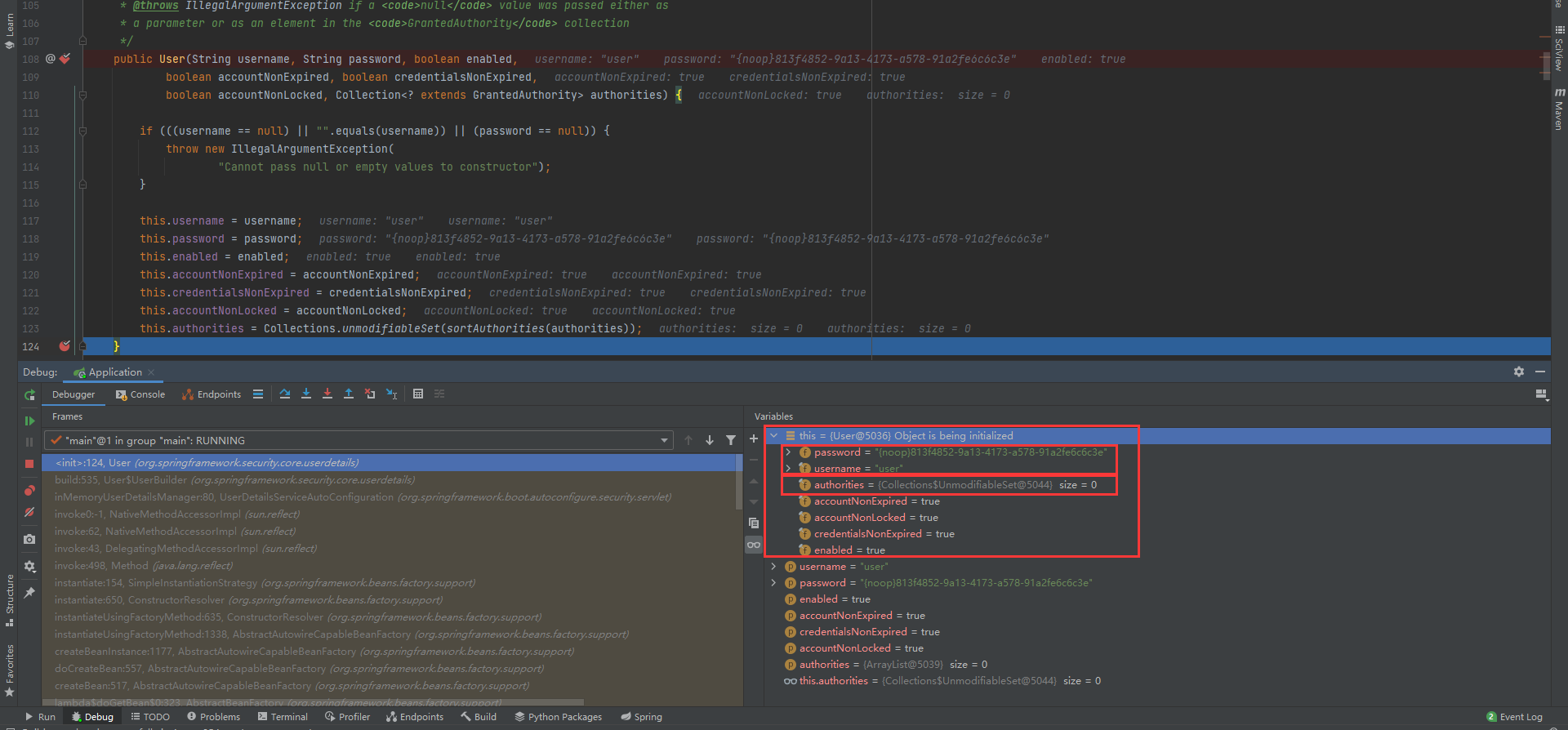Image resolution: width=1568 pixels, height=730 pixels.
Task: Switch to the Debugger tab
Action: tap(73, 394)
